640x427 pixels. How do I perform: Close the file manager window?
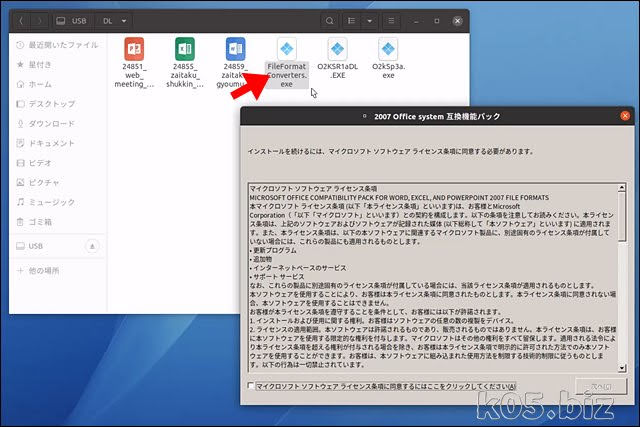pos(457,21)
